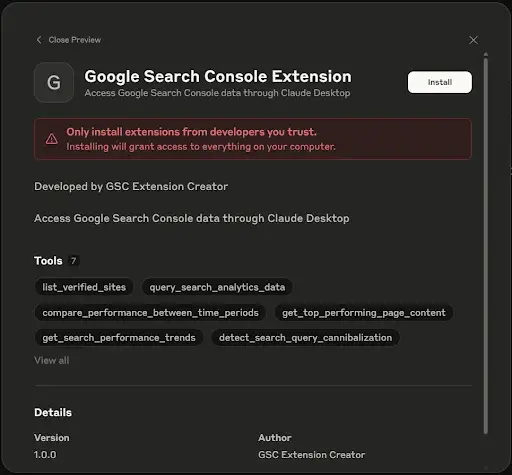Install the Google Search Console Extension
This screenshot has width=512, height=475.
(440, 82)
